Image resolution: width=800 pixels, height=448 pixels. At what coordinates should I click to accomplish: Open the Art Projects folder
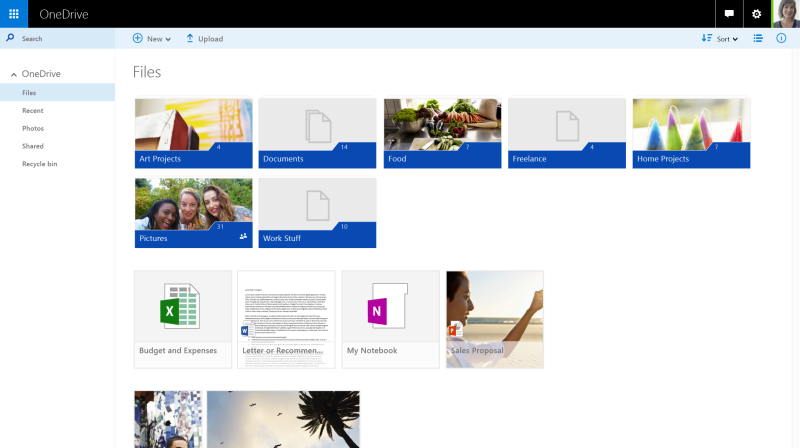(x=193, y=132)
